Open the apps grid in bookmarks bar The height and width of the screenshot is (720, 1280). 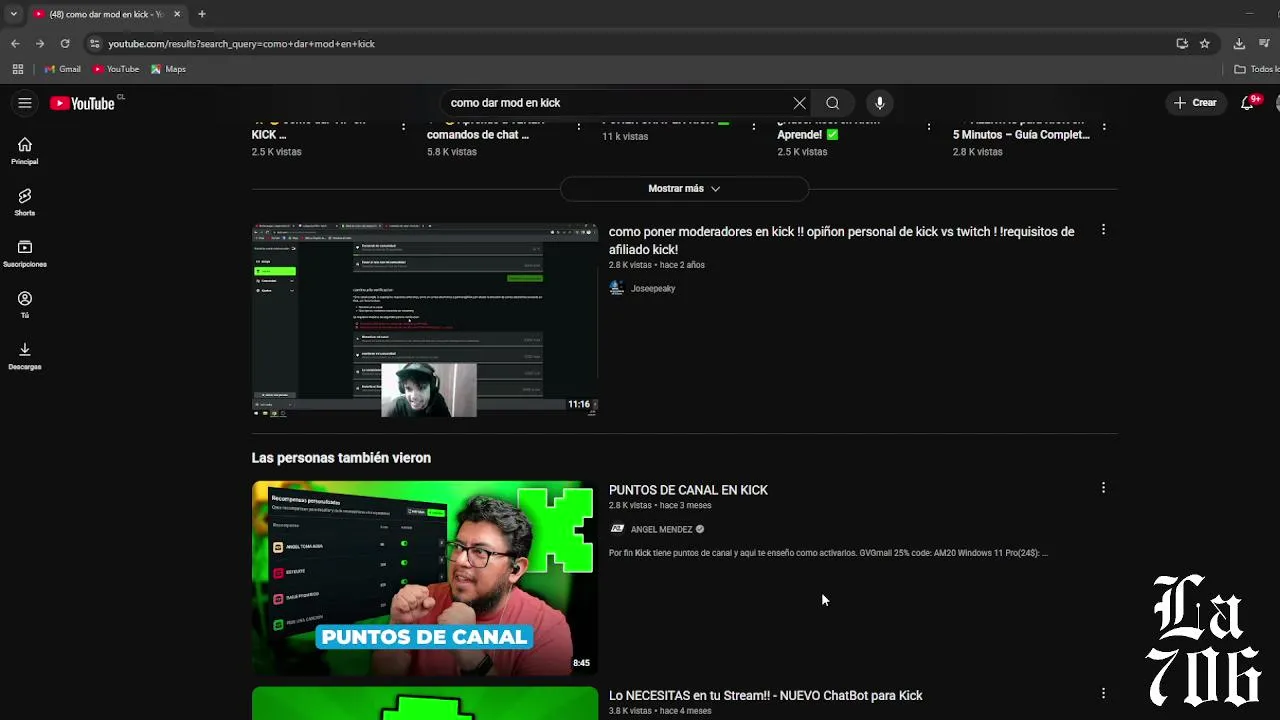coord(18,69)
